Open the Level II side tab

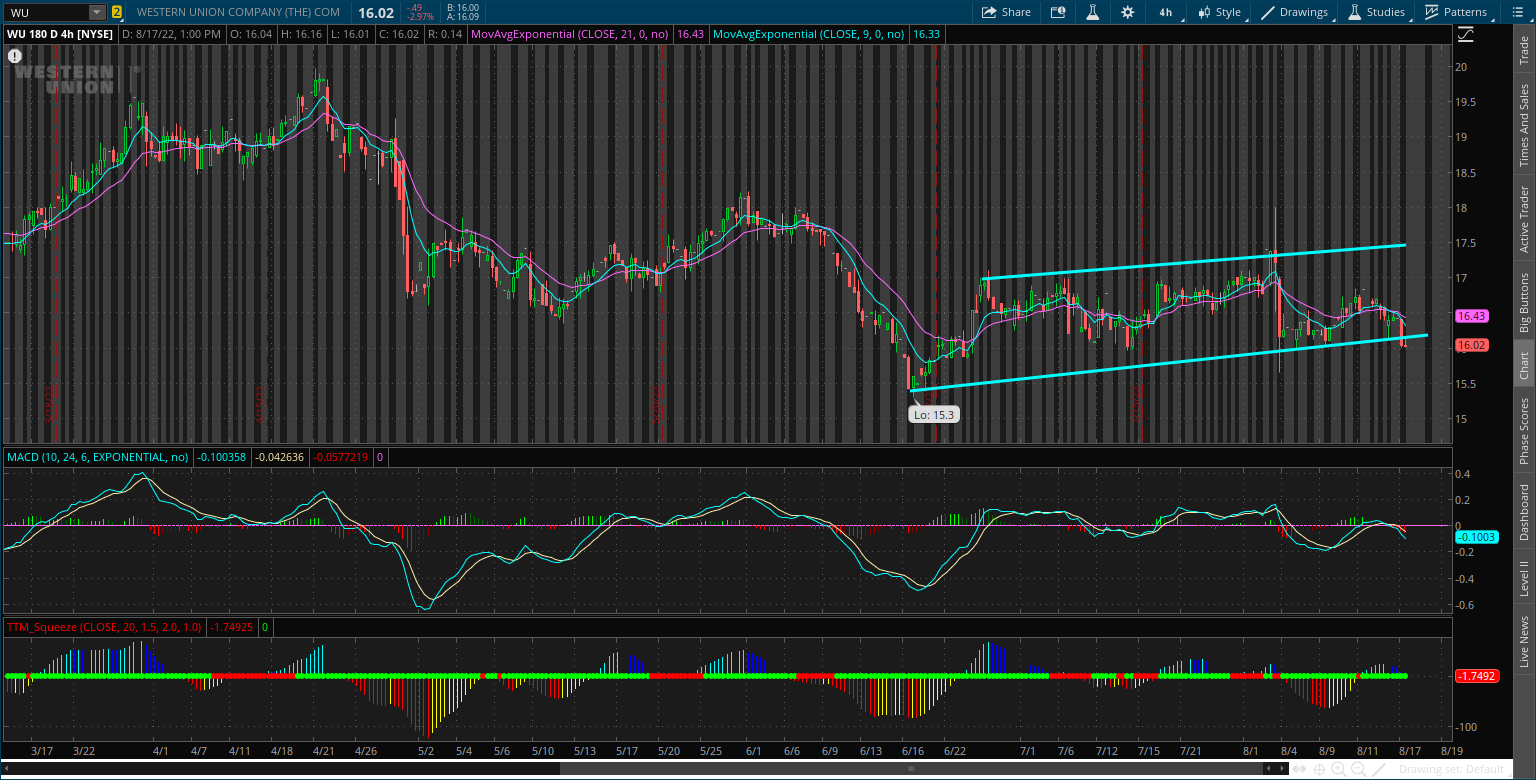(1524, 578)
